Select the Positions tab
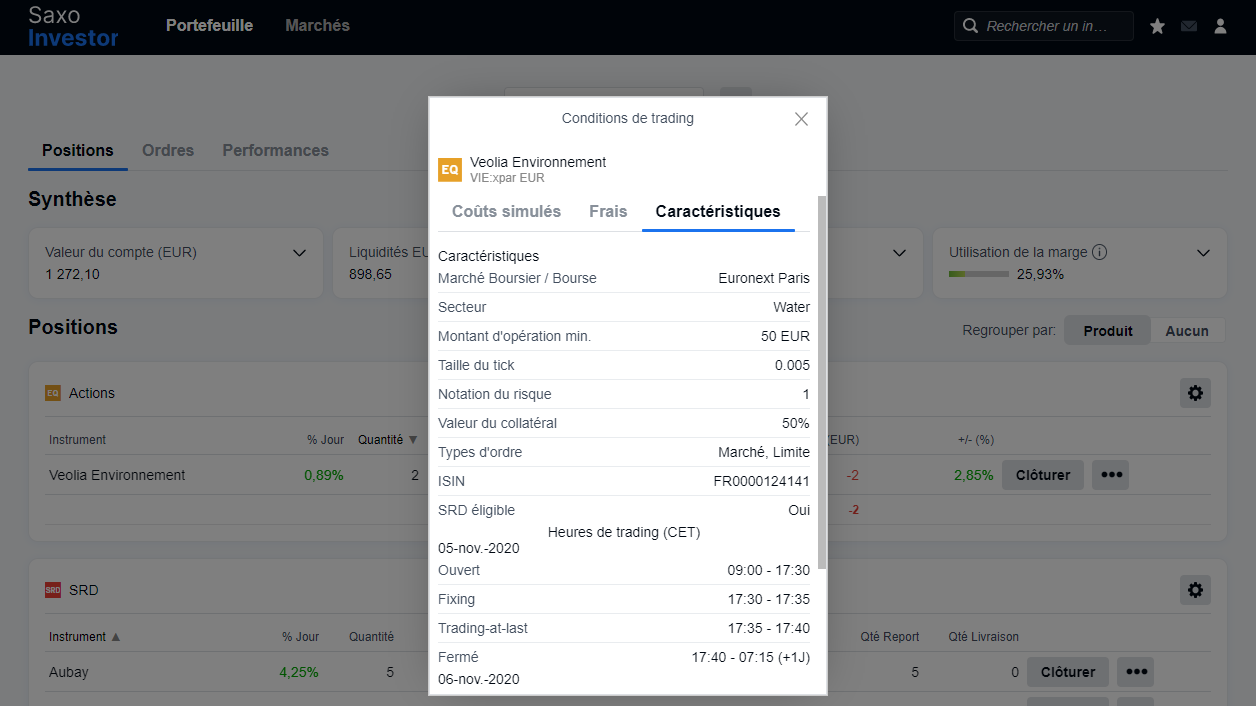This screenshot has height=706, width=1256. click(x=78, y=150)
